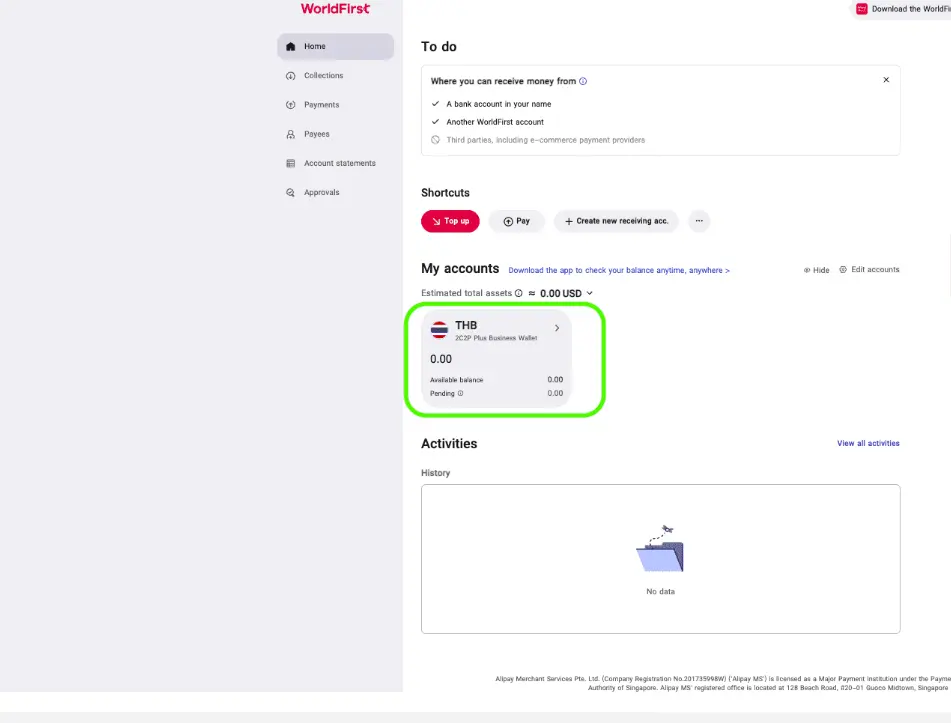Open the more shortcuts ellipsis menu
This screenshot has width=951, height=723.
pos(699,221)
